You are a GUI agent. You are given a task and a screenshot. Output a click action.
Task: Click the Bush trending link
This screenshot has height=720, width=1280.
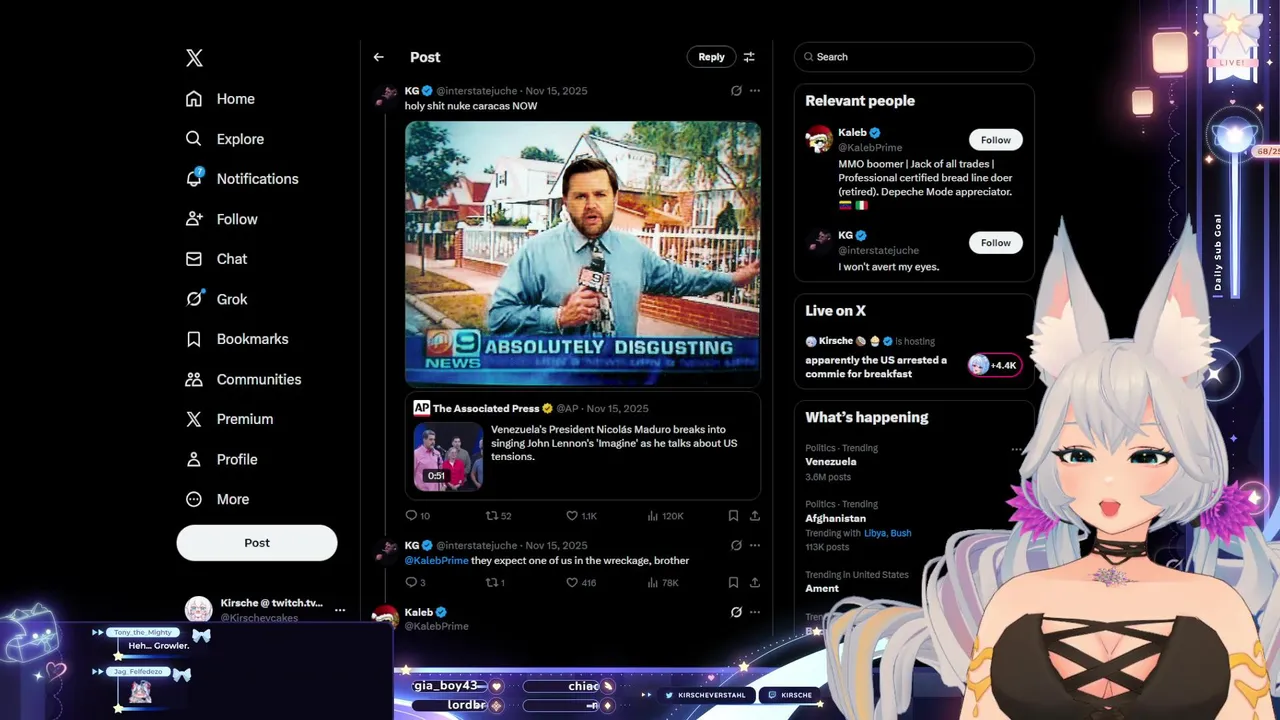coord(901,533)
